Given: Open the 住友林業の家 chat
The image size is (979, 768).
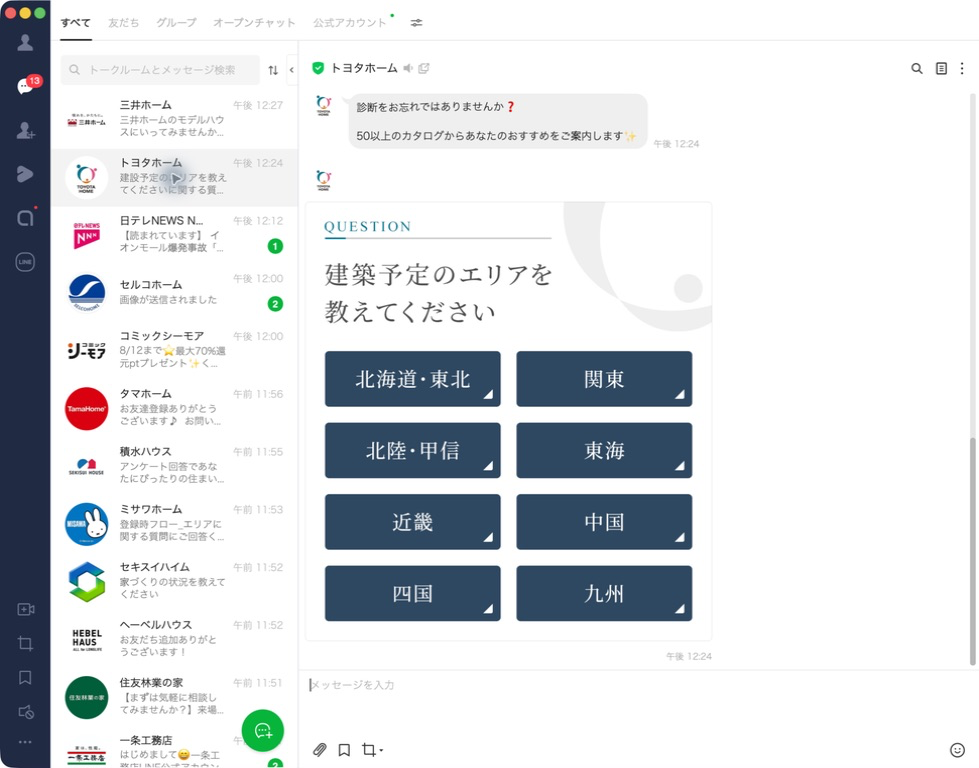Looking at the screenshot, I should 174,697.
